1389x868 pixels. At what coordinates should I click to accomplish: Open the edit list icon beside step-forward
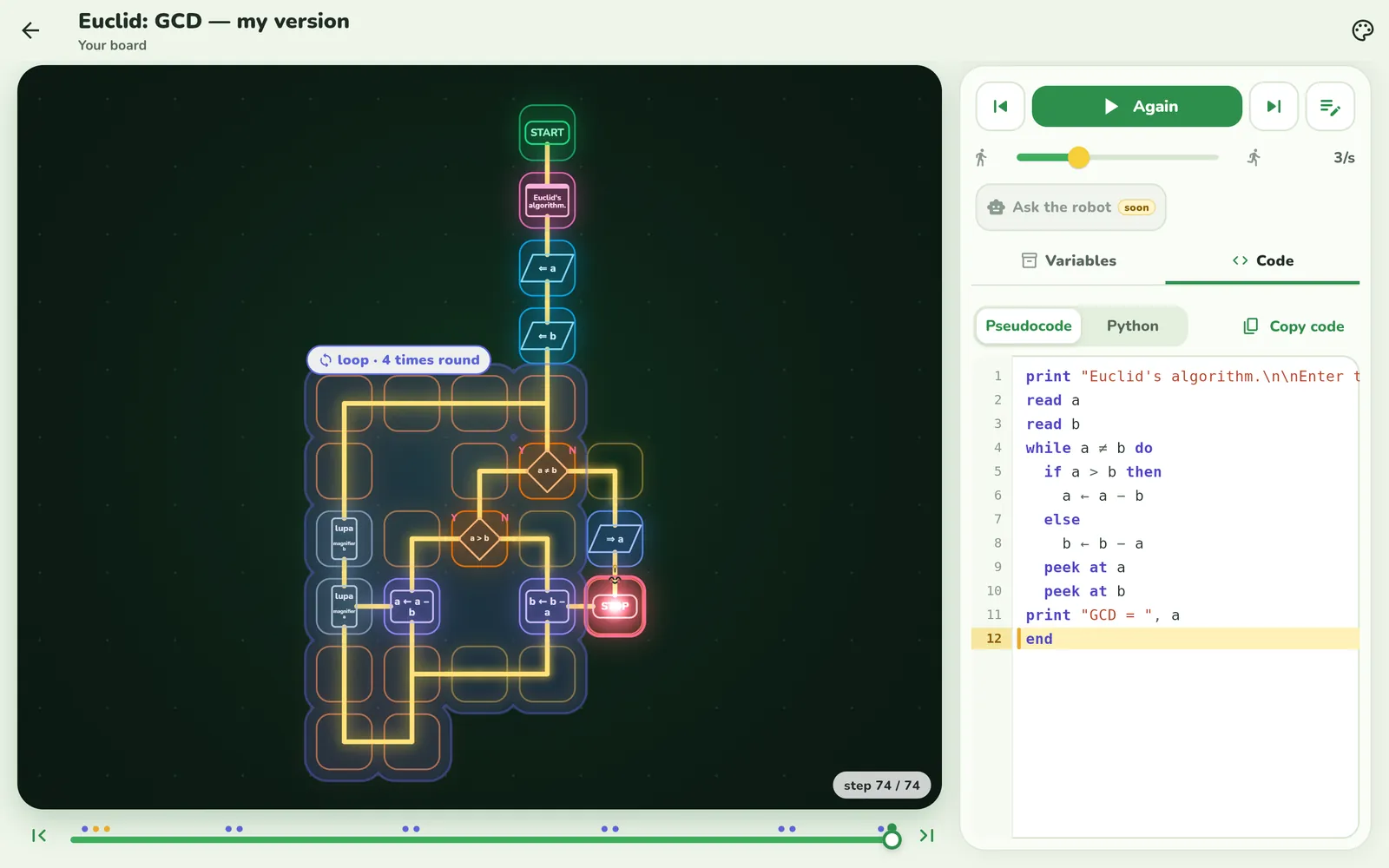click(1330, 107)
